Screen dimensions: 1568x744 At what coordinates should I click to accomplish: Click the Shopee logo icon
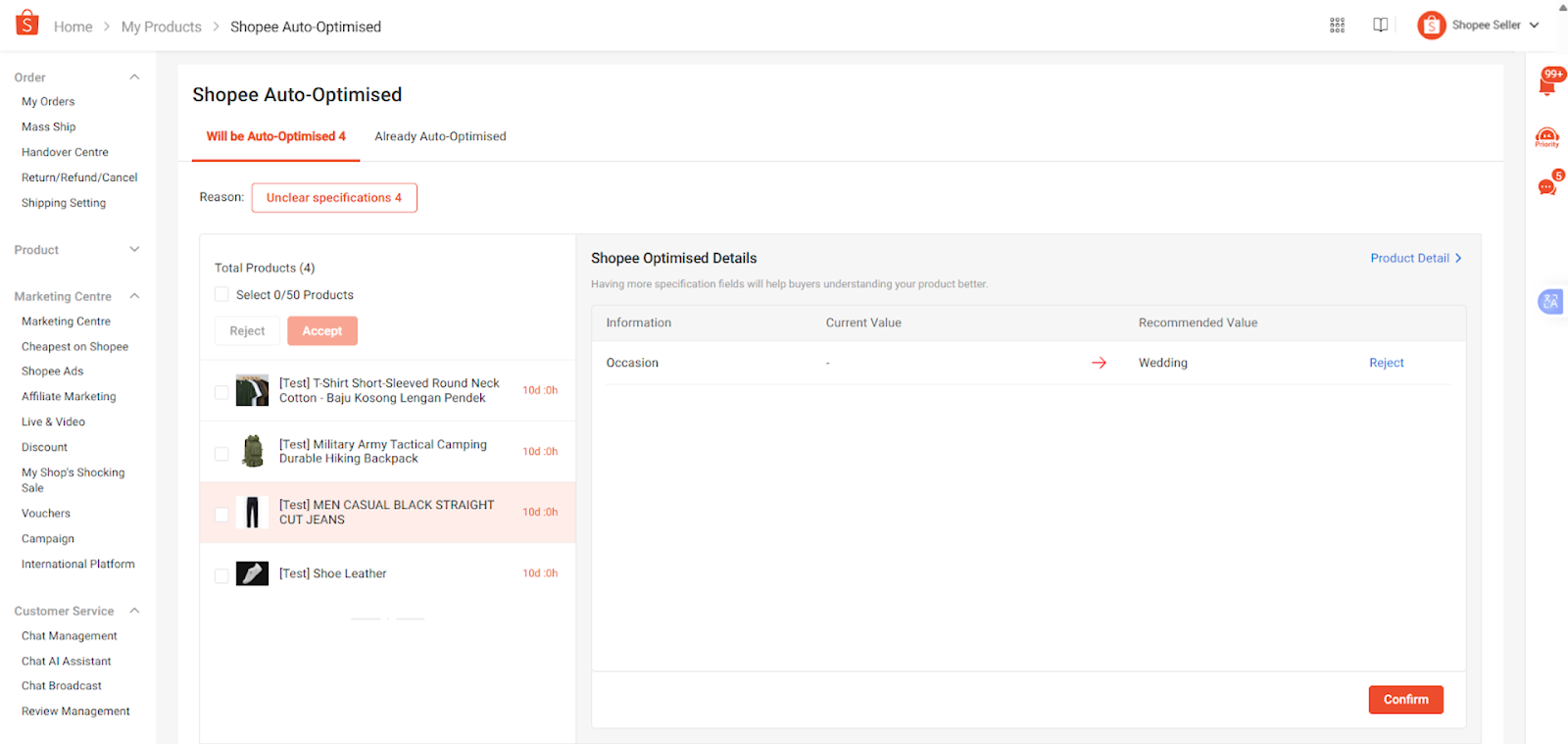coord(27,23)
